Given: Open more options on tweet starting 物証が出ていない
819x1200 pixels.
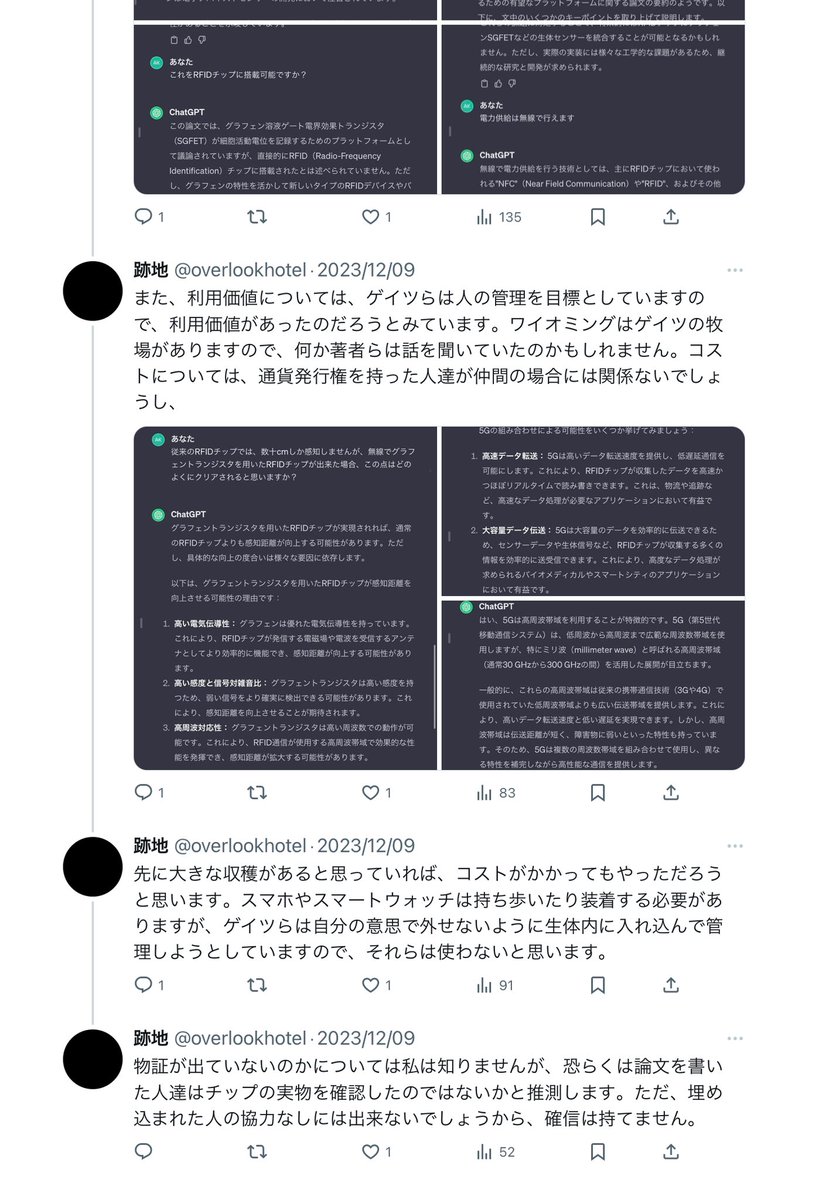Looking at the screenshot, I should [x=735, y=1038].
